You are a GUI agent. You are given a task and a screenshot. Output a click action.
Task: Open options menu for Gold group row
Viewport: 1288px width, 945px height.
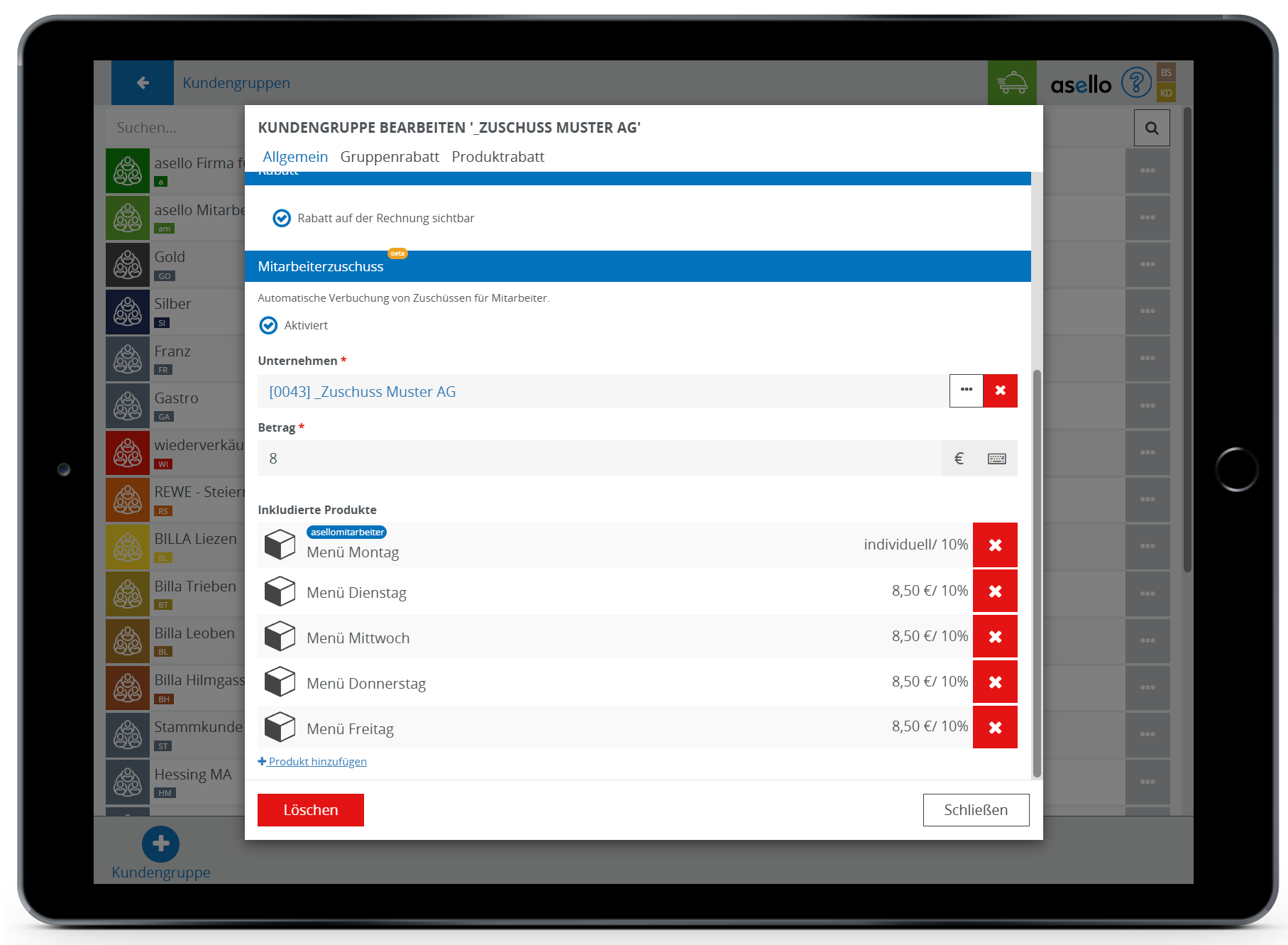(x=1147, y=264)
